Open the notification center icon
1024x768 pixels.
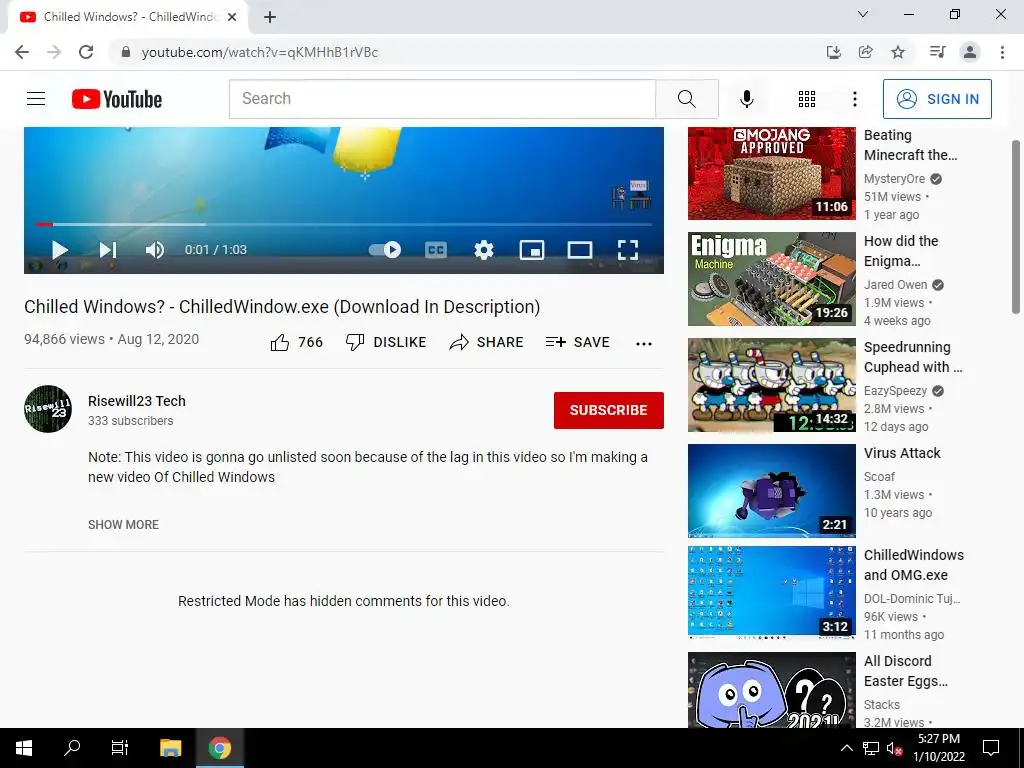pyautogui.click(x=991, y=748)
